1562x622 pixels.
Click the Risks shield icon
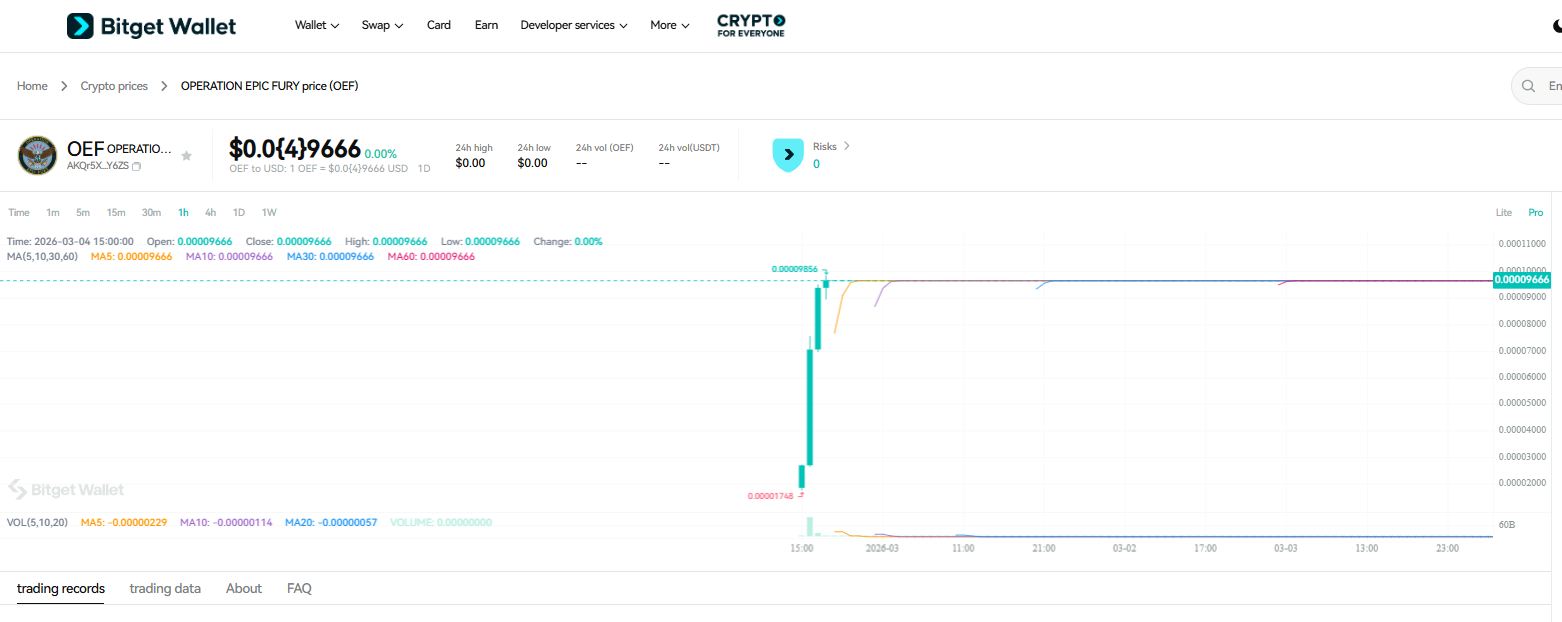[788, 155]
